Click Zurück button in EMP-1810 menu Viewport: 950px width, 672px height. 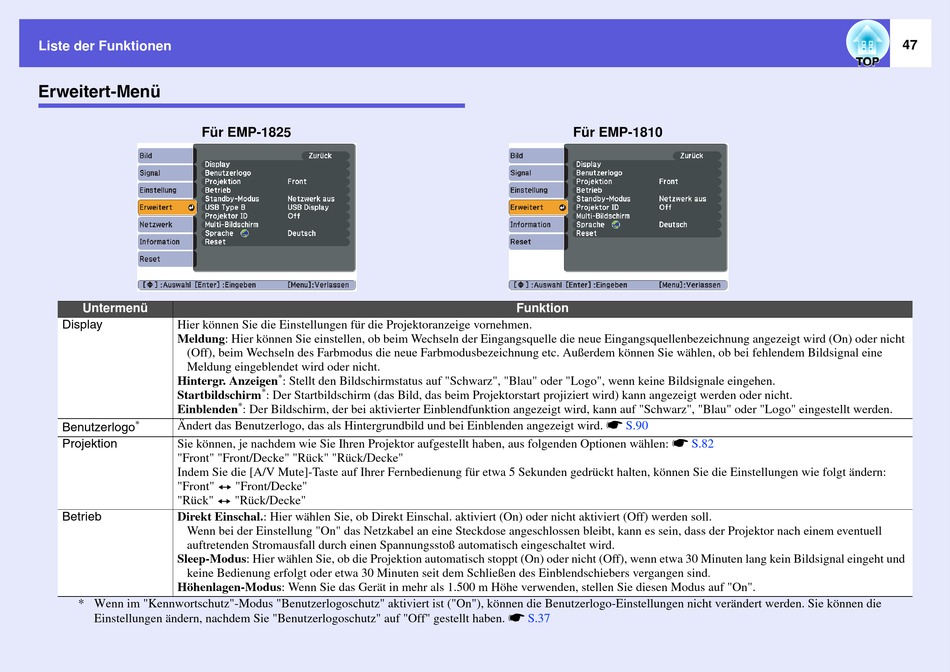(x=696, y=156)
